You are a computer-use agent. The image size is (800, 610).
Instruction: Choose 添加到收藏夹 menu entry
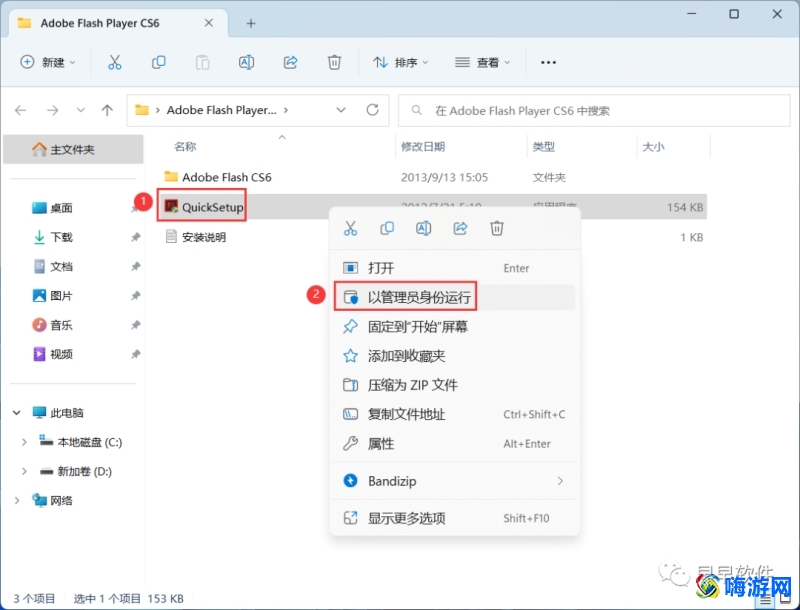454,355
